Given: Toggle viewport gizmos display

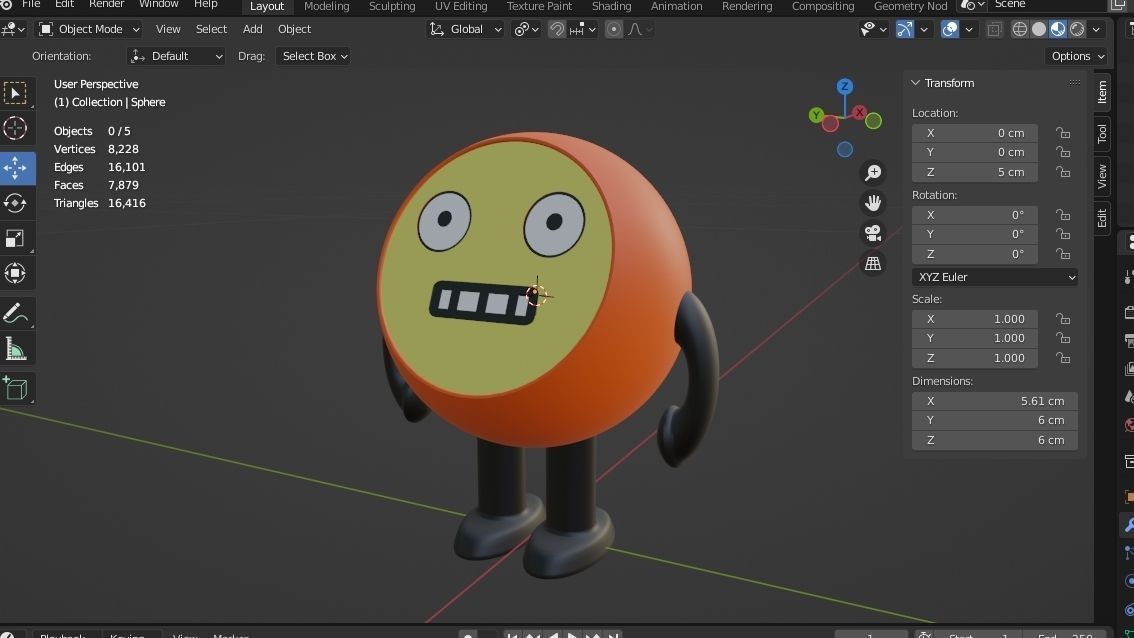Looking at the screenshot, I should 904,29.
